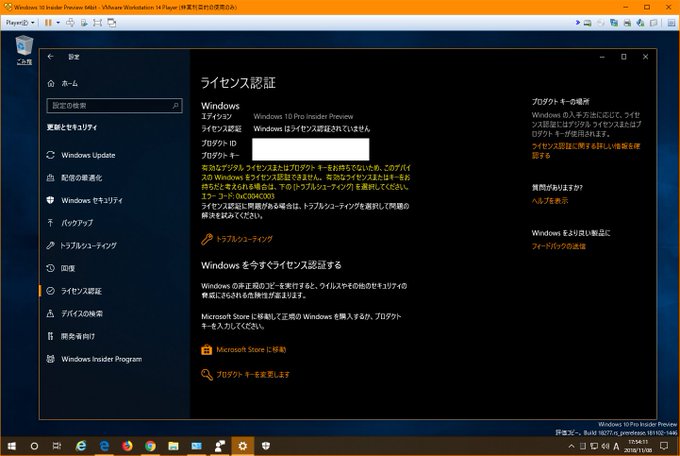
Task: Launch Google Chrome from taskbar
Action: [x=150, y=446]
